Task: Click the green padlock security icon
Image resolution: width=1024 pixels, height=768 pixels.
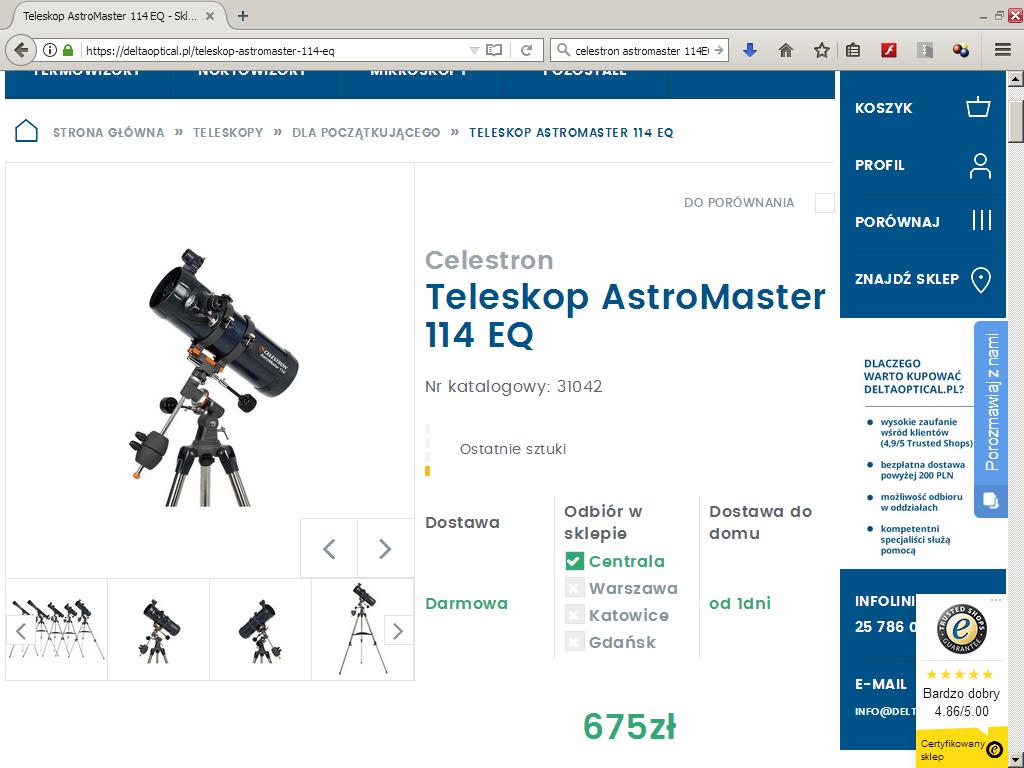Action: (68, 50)
